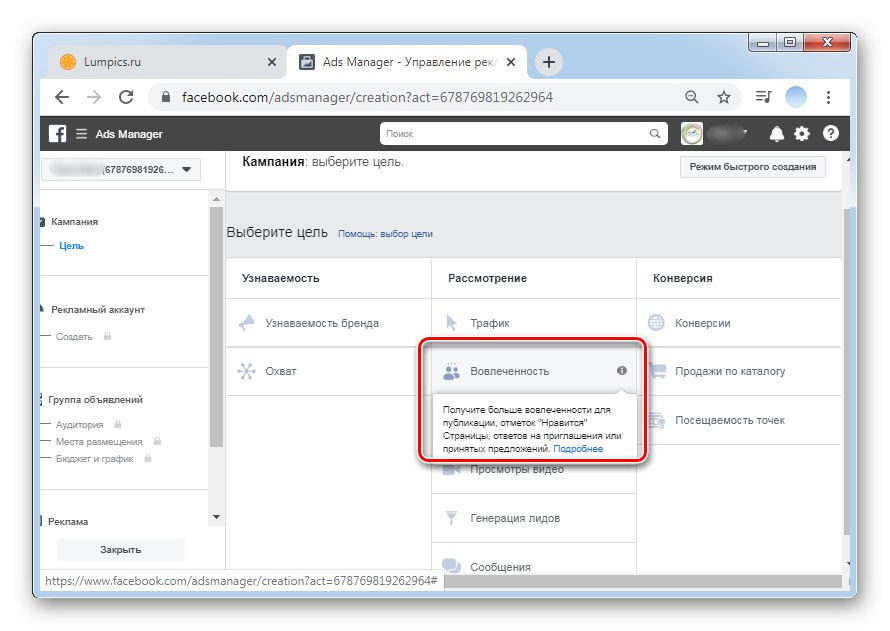The height and width of the screenshot is (631, 890).
Task: Click the Facebook logo icon
Action: click(57, 134)
